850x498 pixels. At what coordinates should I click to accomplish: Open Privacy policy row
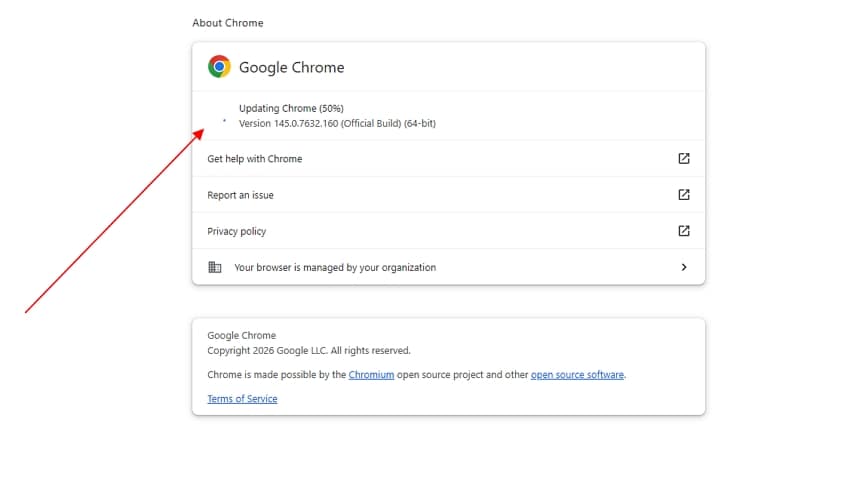(x=448, y=231)
